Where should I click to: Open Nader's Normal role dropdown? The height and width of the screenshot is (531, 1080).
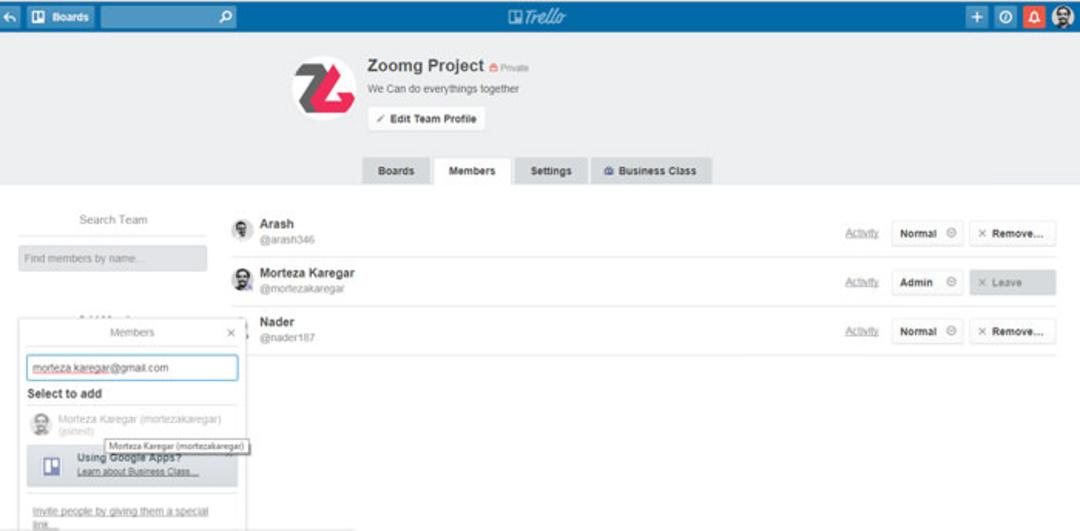(x=927, y=331)
